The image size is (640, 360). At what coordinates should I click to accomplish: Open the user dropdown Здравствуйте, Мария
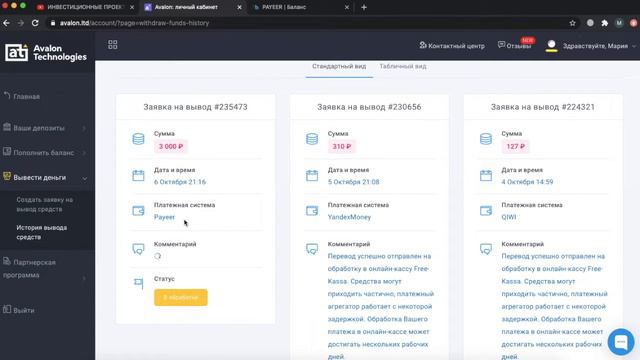click(x=599, y=46)
